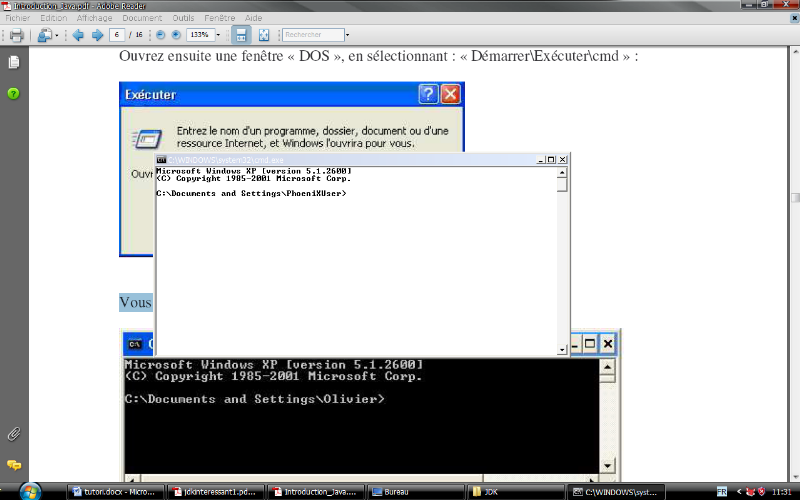This screenshot has width=800, height=500.
Task: Zoom in with the plus icon
Action: (x=176, y=35)
